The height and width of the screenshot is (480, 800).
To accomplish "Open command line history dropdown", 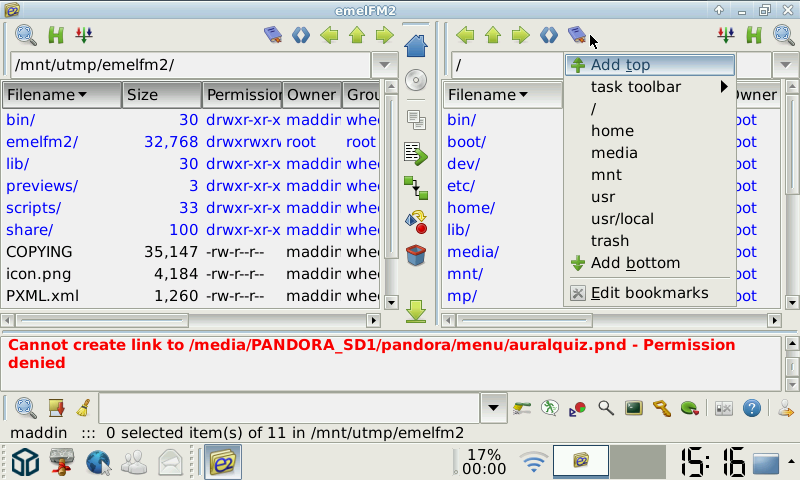I will [493, 408].
